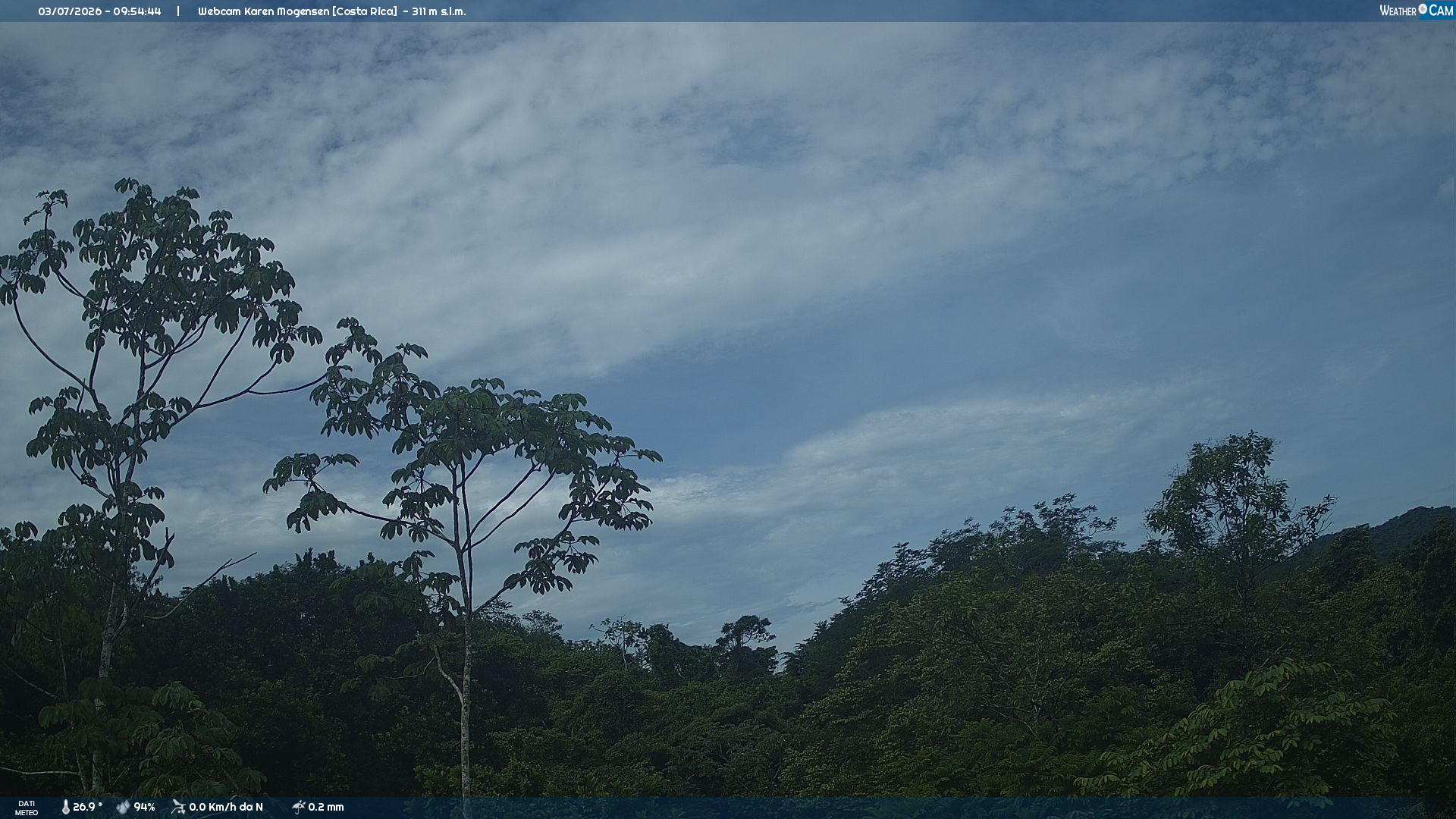The image size is (1456, 819).
Task: Select the 26.9 ° temperature reading
Action: point(88,808)
